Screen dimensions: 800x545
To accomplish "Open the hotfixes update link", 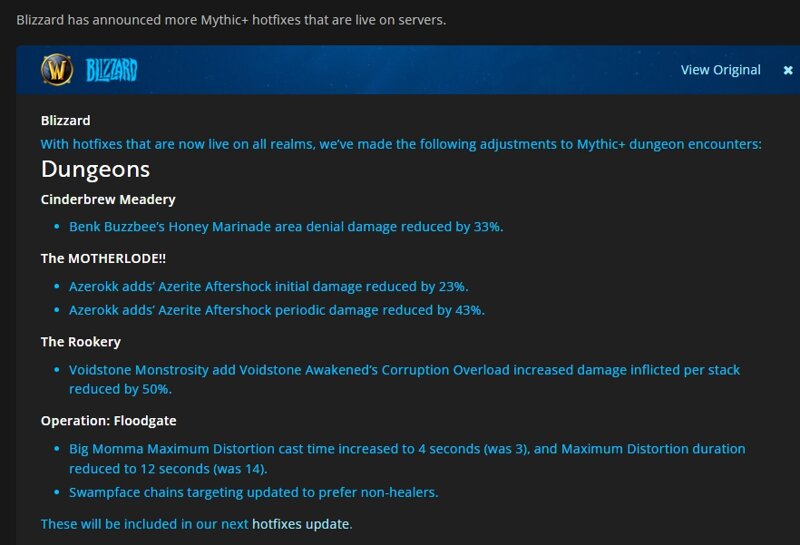I will pyautogui.click(x=301, y=524).
